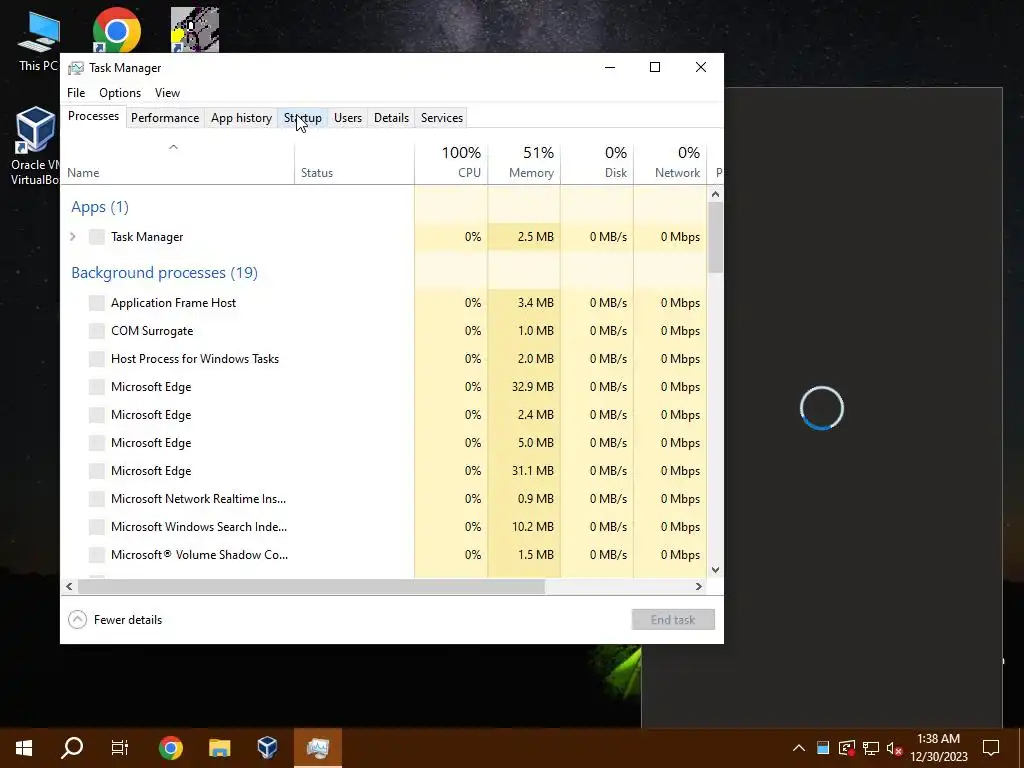Select Microsoft Edge row using 5.0 MB
Viewport: 1024px width, 768px height.
(x=384, y=443)
